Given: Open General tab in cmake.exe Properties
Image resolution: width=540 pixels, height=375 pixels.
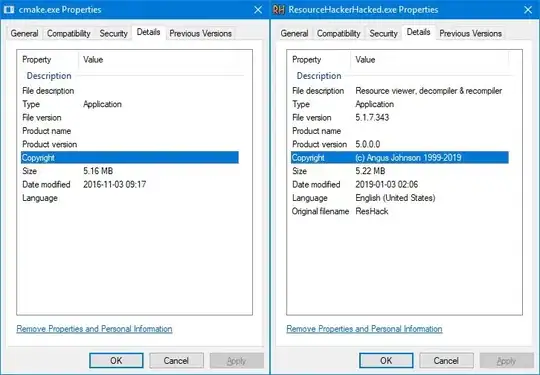Looking at the screenshot, I should [x=24, y=33].
